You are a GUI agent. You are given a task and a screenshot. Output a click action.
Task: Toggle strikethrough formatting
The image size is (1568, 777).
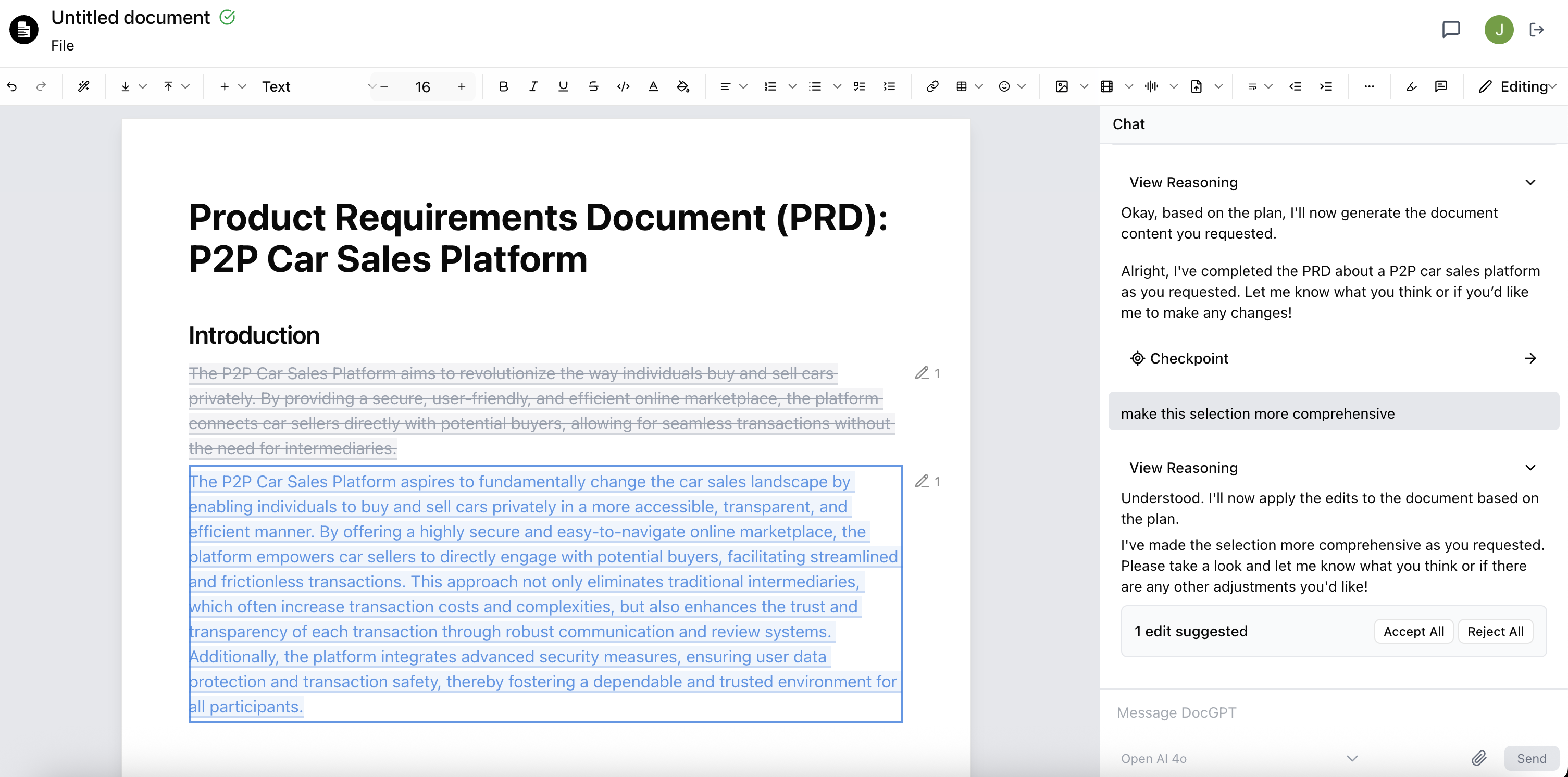coord(593,86)
